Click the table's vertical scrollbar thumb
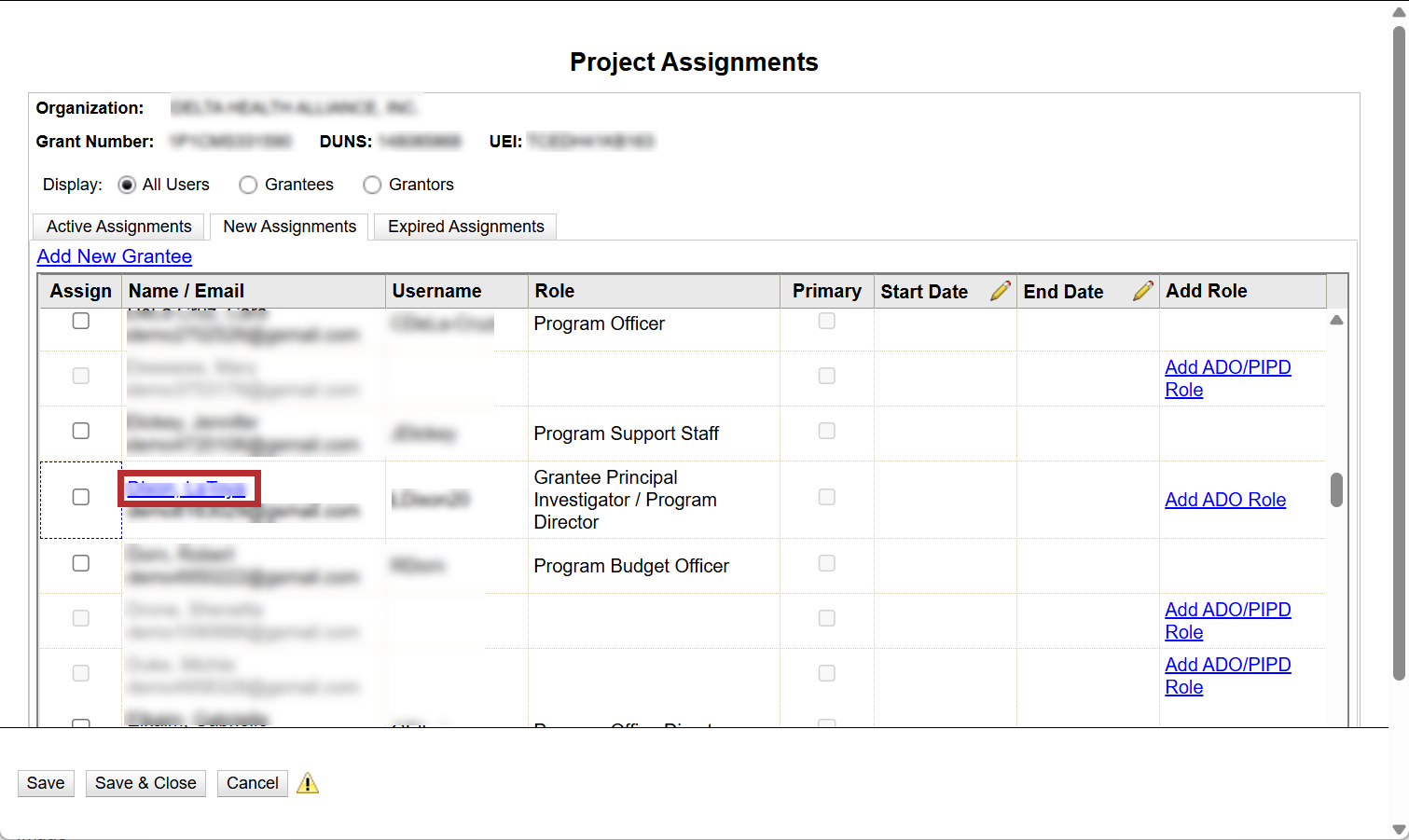The image size is (1409, 840). tap(1336, 489)
